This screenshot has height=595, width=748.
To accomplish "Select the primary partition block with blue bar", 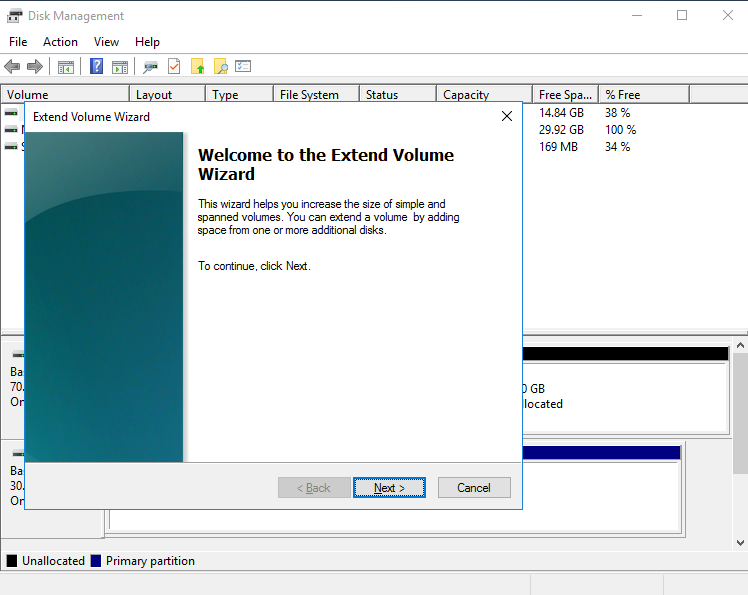I will [602, 489].
